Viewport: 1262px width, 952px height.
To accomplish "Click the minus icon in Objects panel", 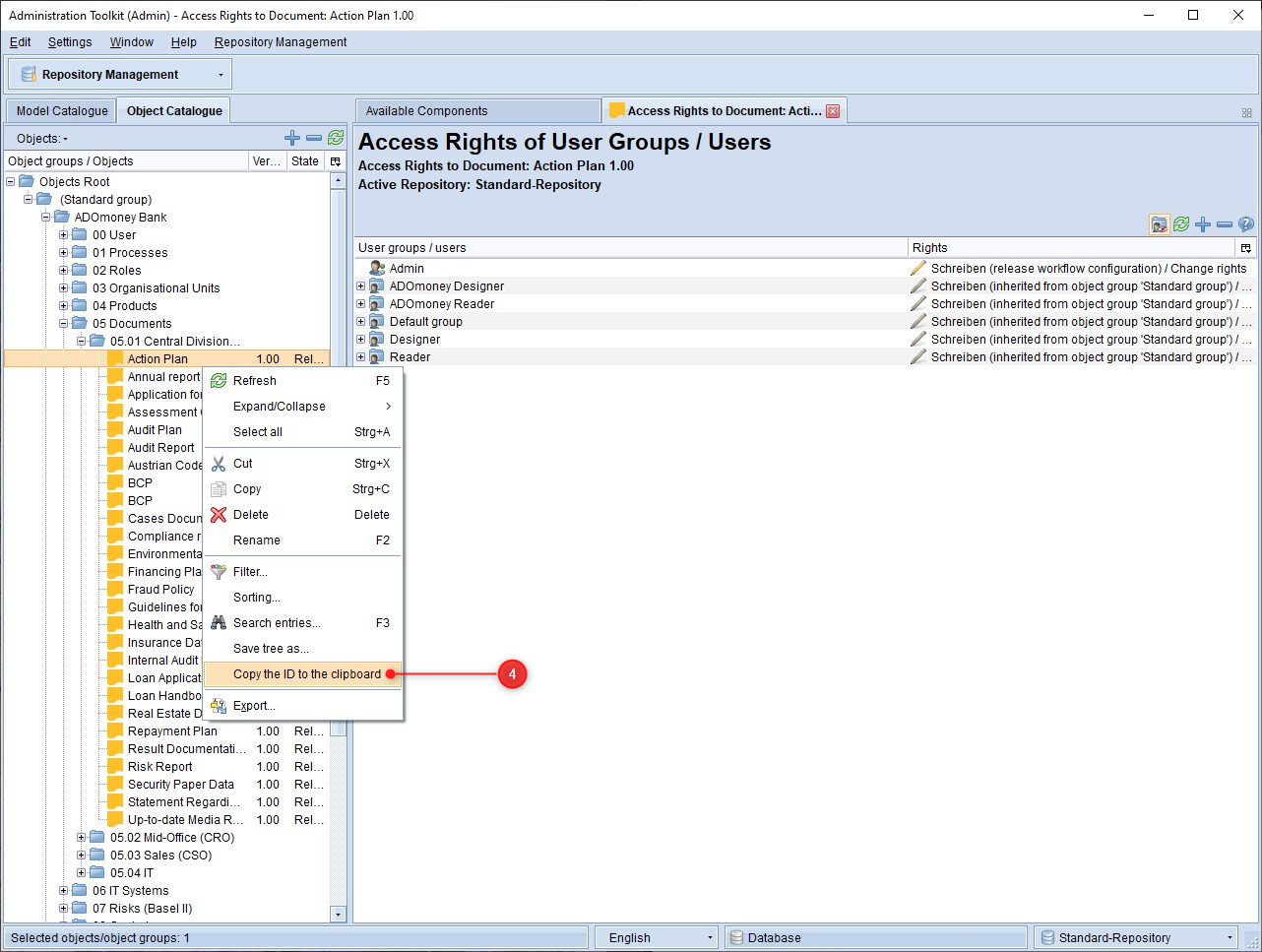I will coord(314,138).
